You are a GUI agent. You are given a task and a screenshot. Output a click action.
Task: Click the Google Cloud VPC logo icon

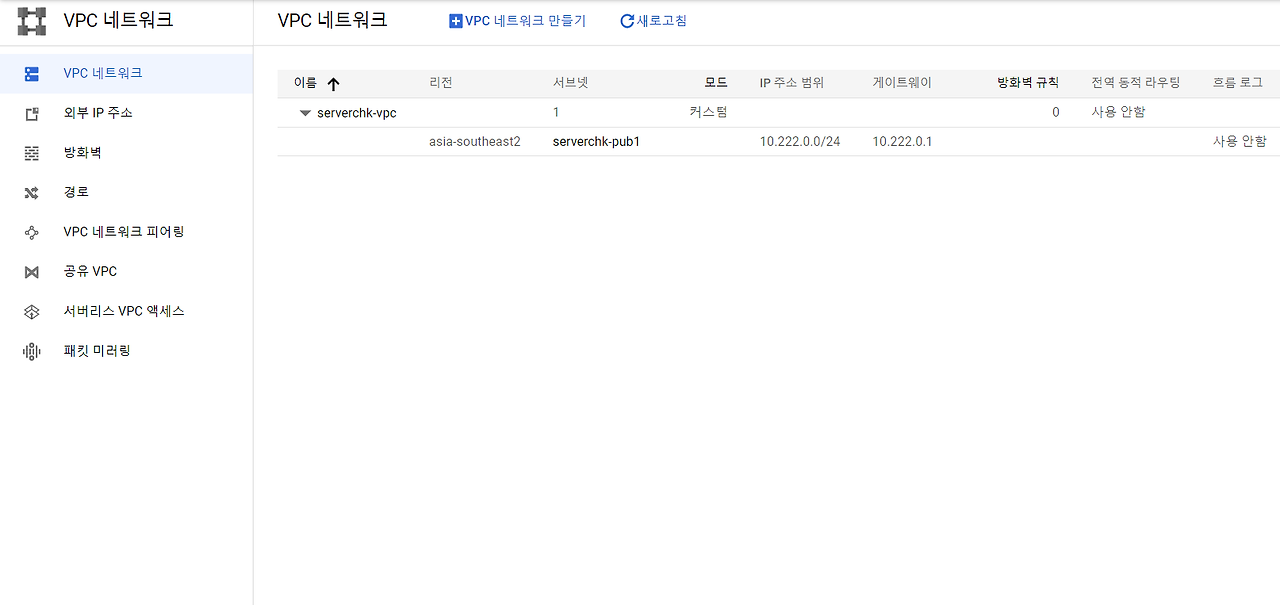[x=32, y=20]
